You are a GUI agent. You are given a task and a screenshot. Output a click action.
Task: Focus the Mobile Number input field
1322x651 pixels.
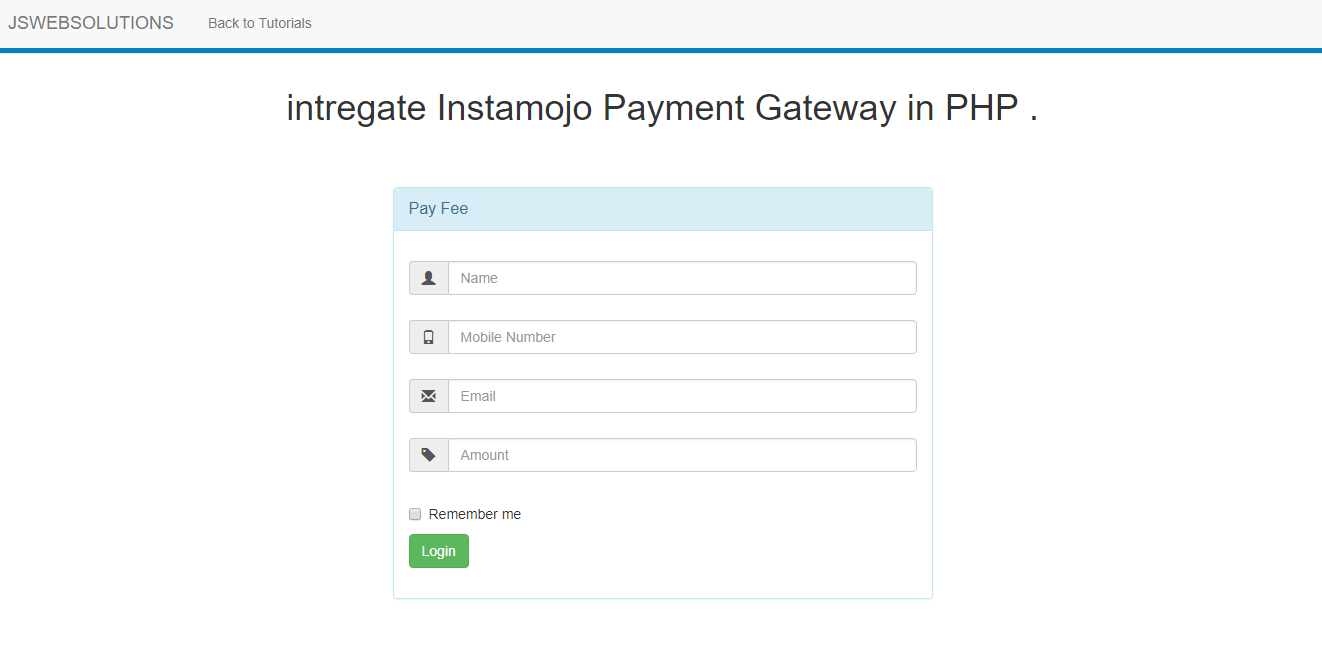(682, 337)
